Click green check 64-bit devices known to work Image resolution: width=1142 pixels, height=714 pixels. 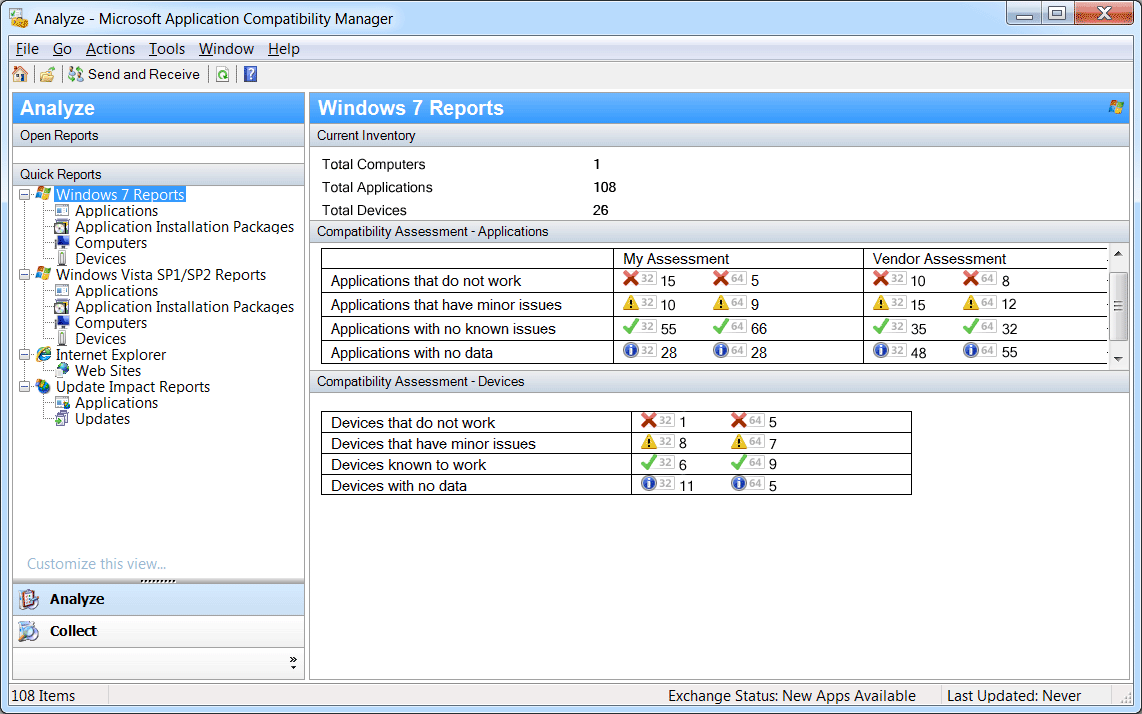click(739, 462)
